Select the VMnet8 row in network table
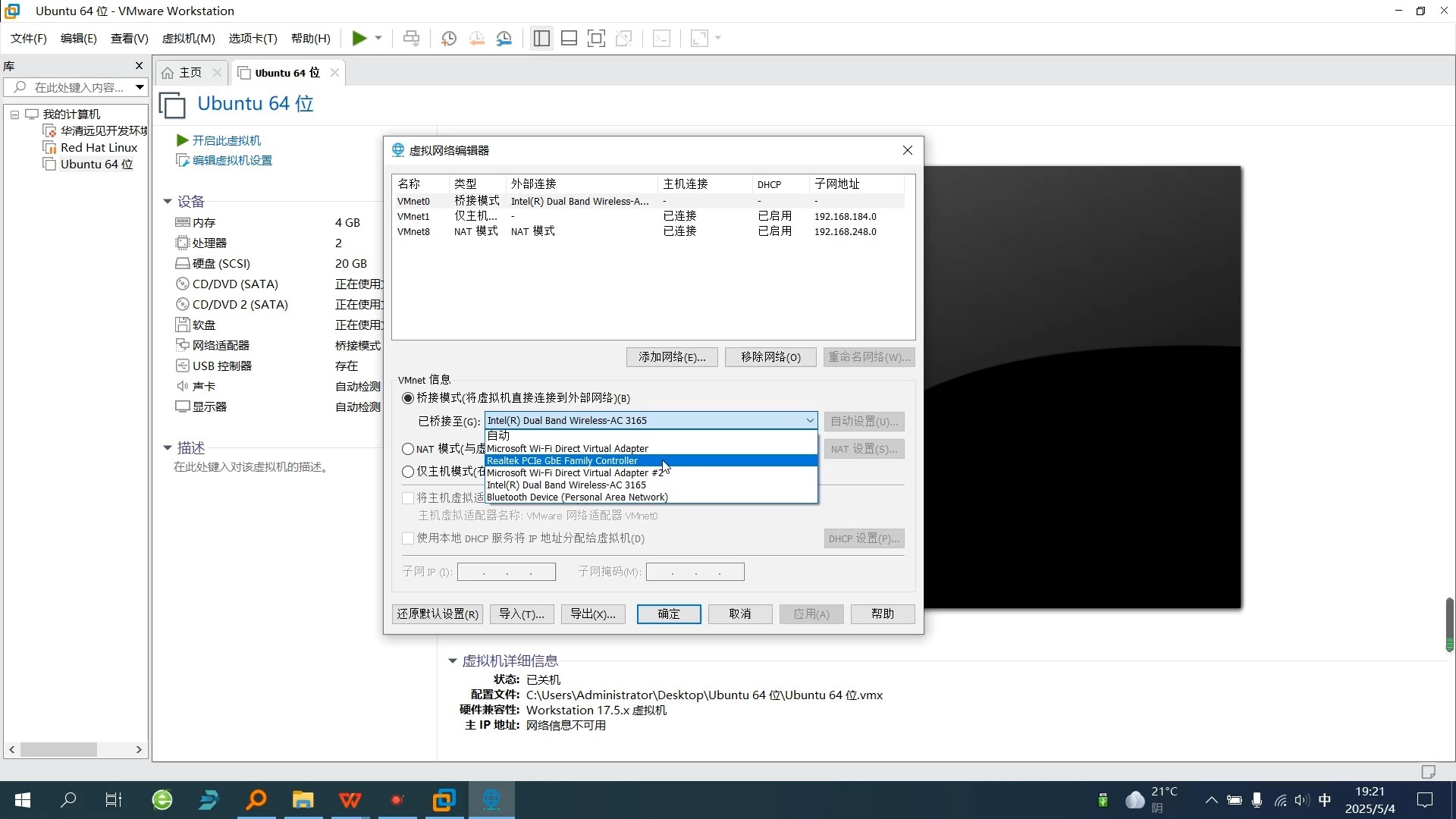The width and height of the screenshot is (1456, 819). pos(649,231)
